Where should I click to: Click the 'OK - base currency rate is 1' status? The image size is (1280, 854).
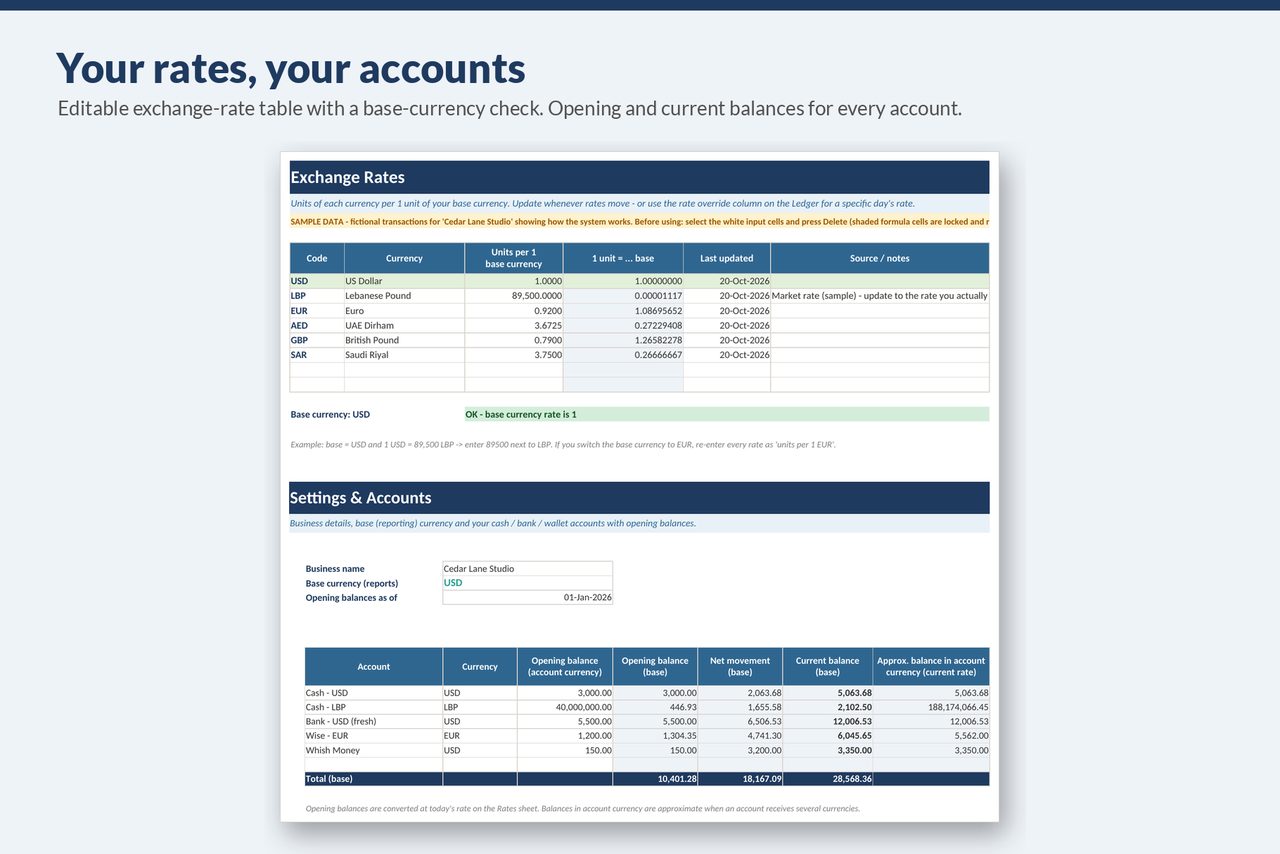(x=727, y=414)
